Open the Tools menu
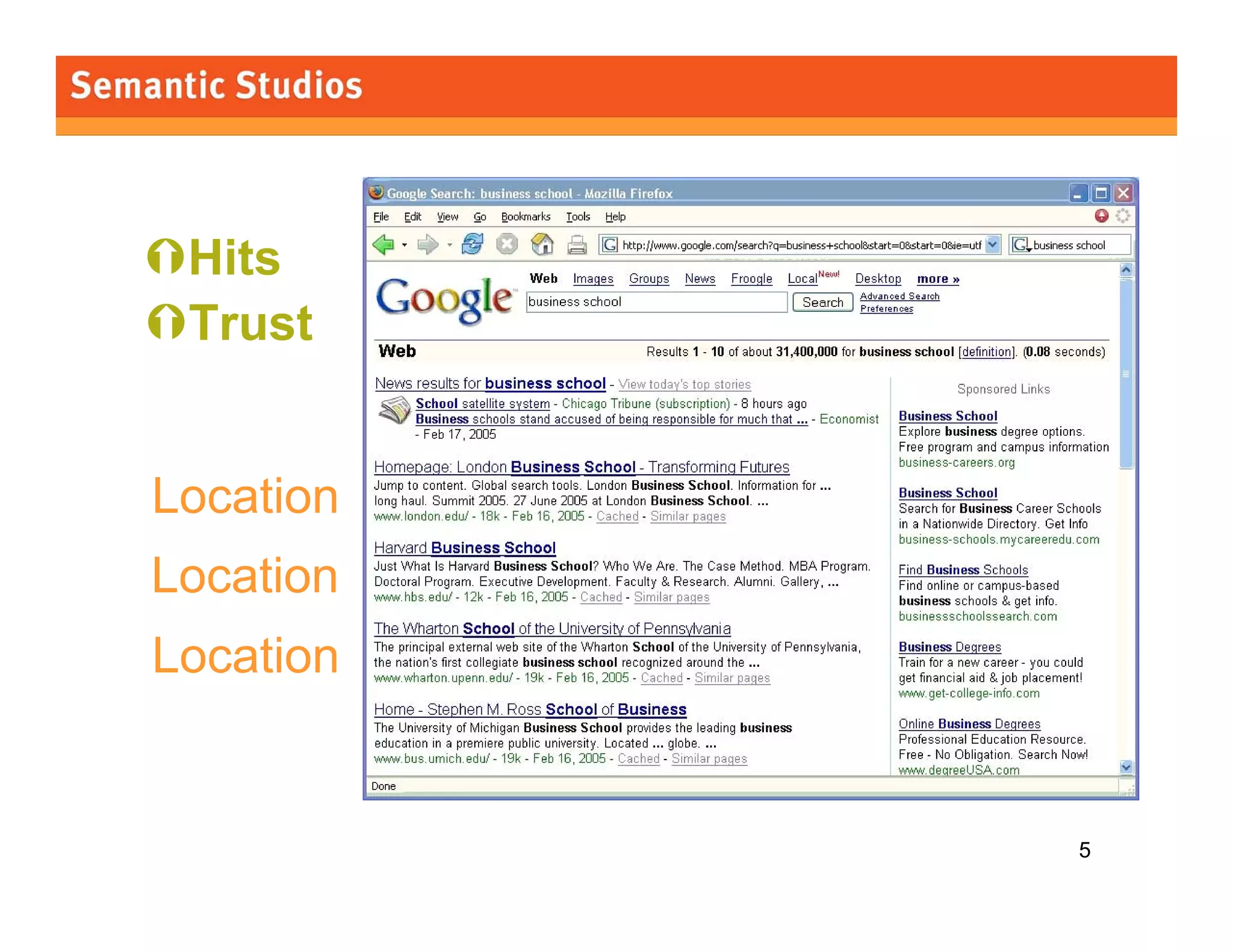The height and width of the screenshot is (952, 1233). 577,217
